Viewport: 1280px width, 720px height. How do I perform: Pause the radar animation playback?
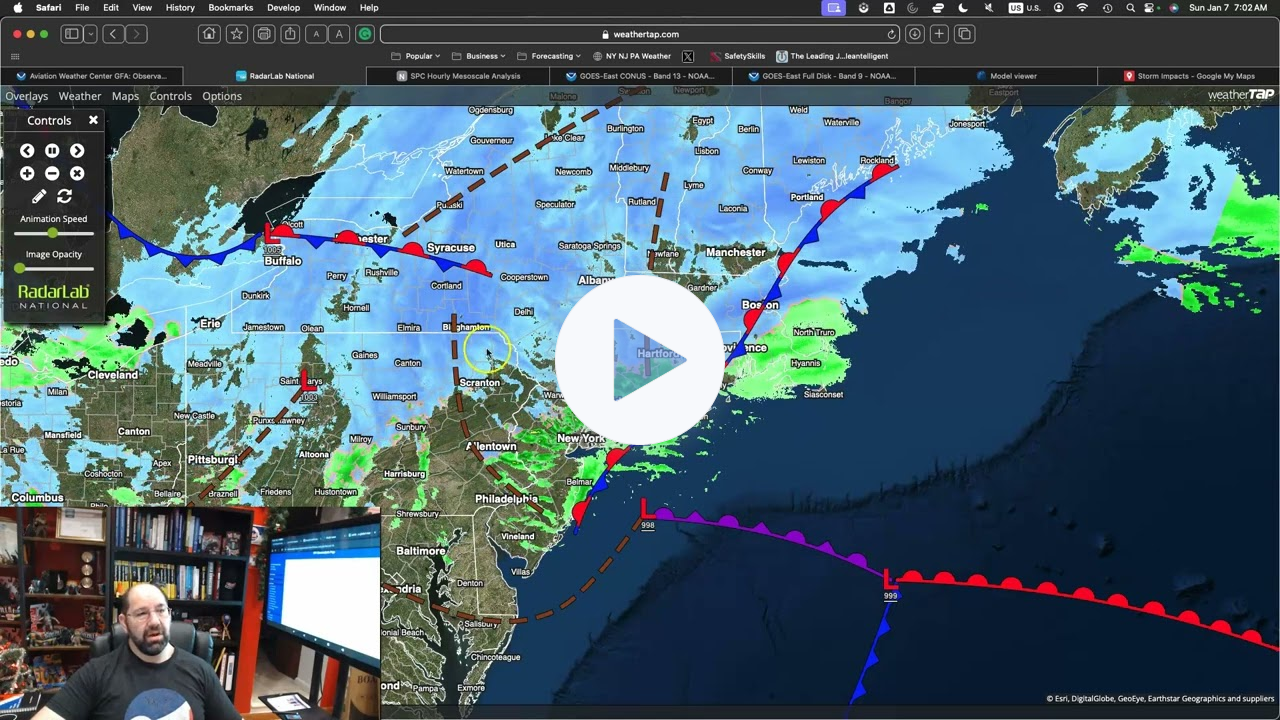tap(52, 150)
